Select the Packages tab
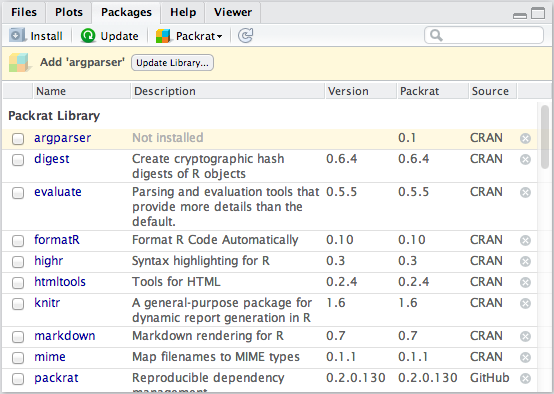 click(126, 12)
